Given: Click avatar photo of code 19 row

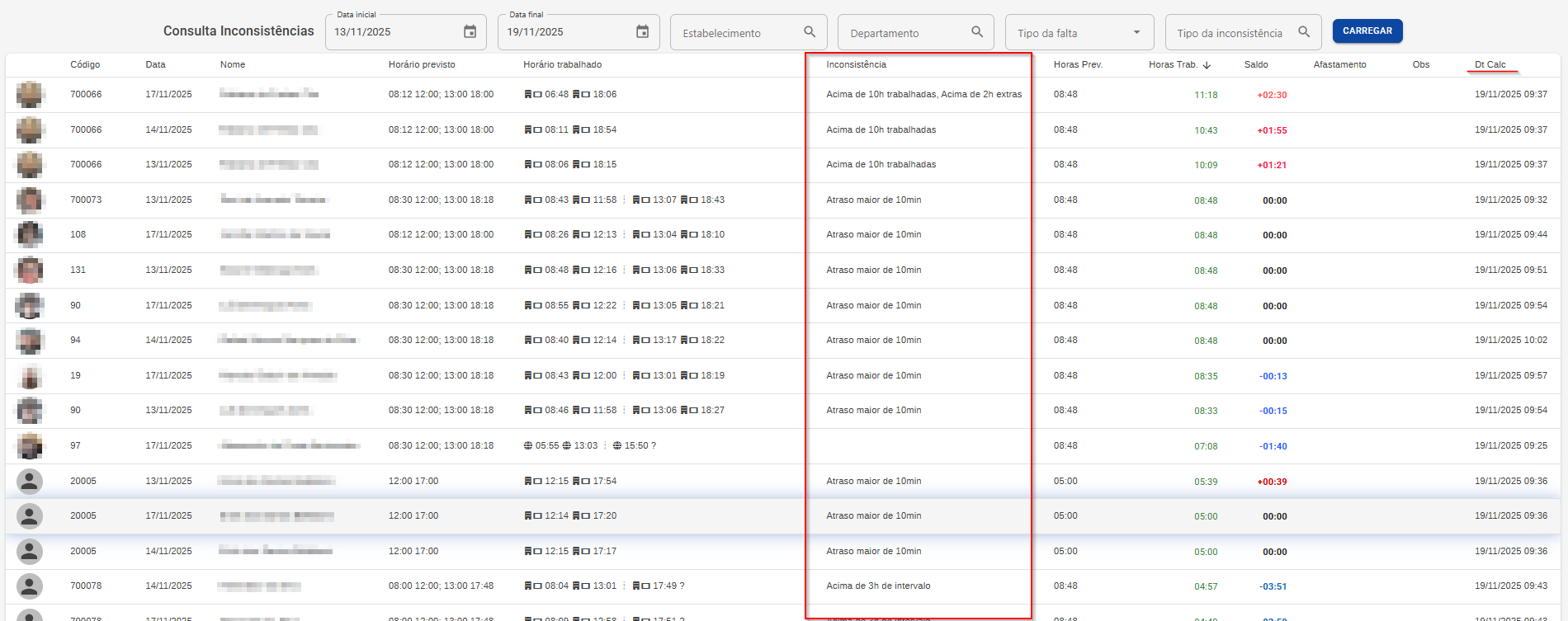Looking at the screenshot, I should (x=30, y=376).
